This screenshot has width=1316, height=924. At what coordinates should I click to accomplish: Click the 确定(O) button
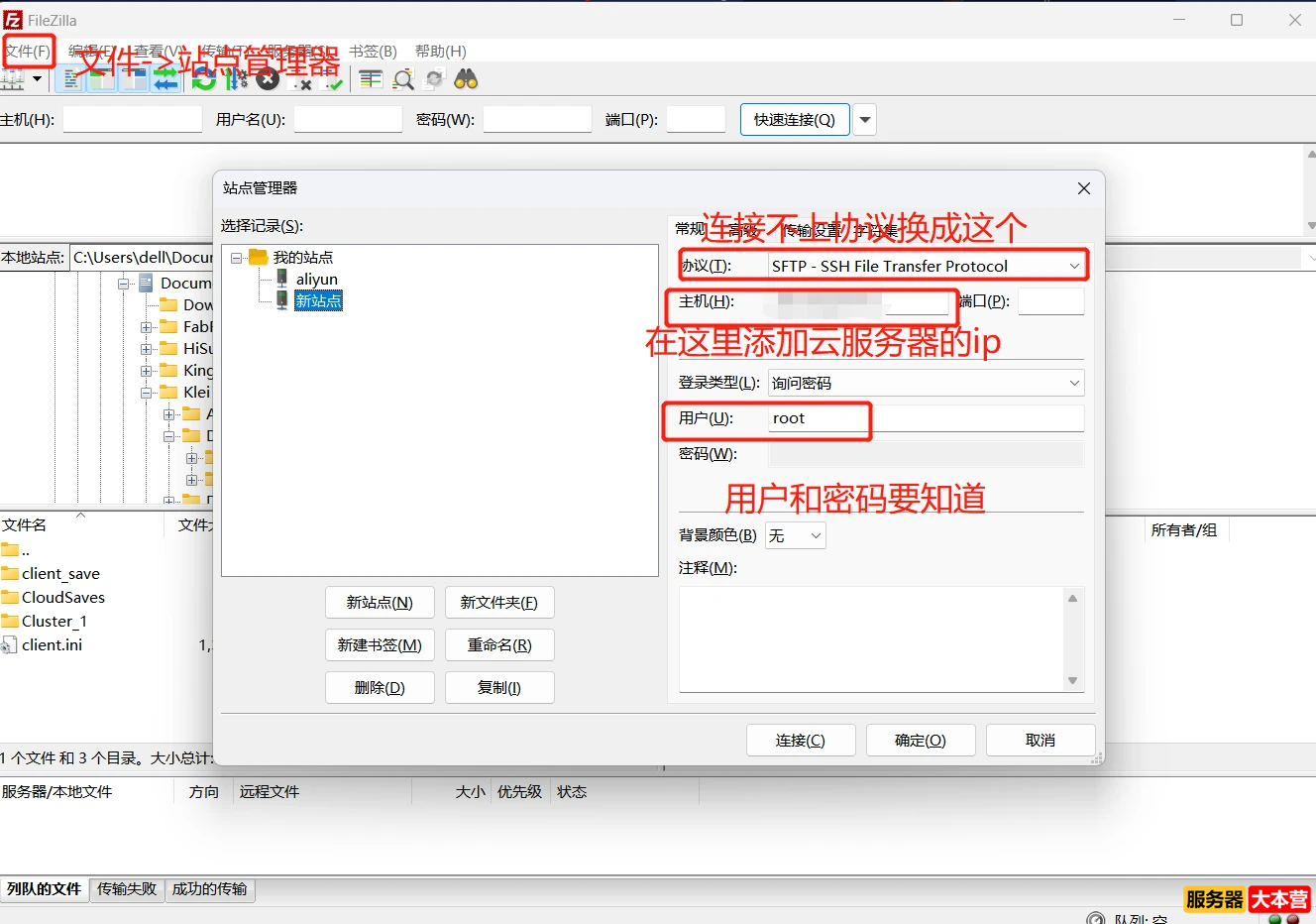921,741
